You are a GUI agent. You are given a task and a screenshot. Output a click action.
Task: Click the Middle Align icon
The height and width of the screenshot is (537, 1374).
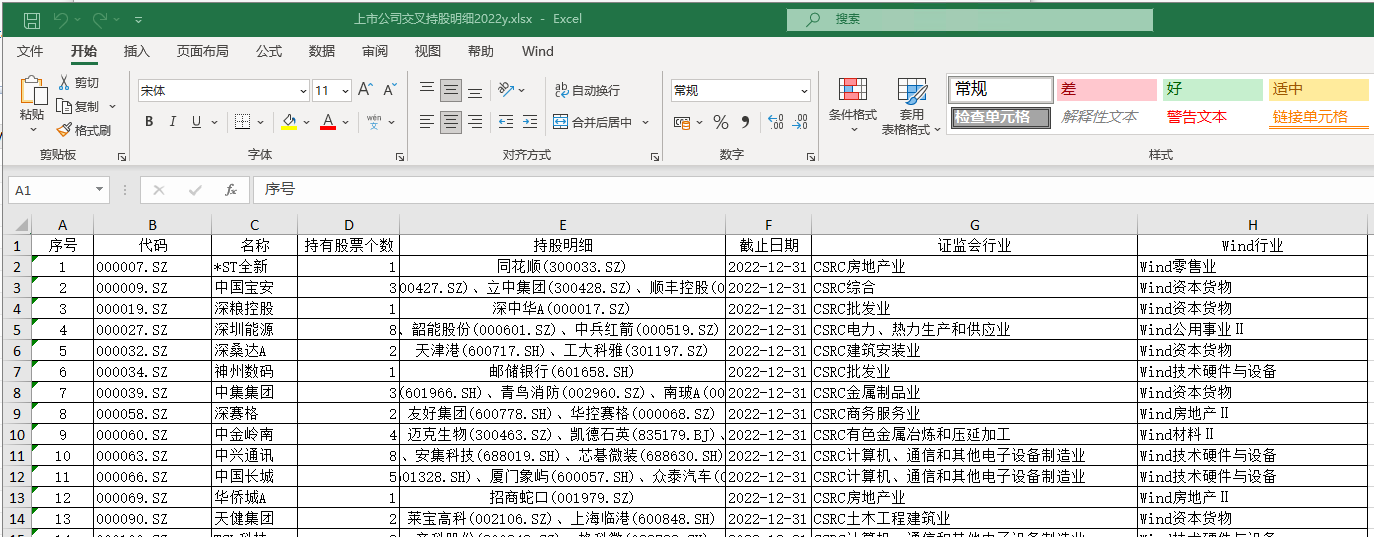coord(451,90)
